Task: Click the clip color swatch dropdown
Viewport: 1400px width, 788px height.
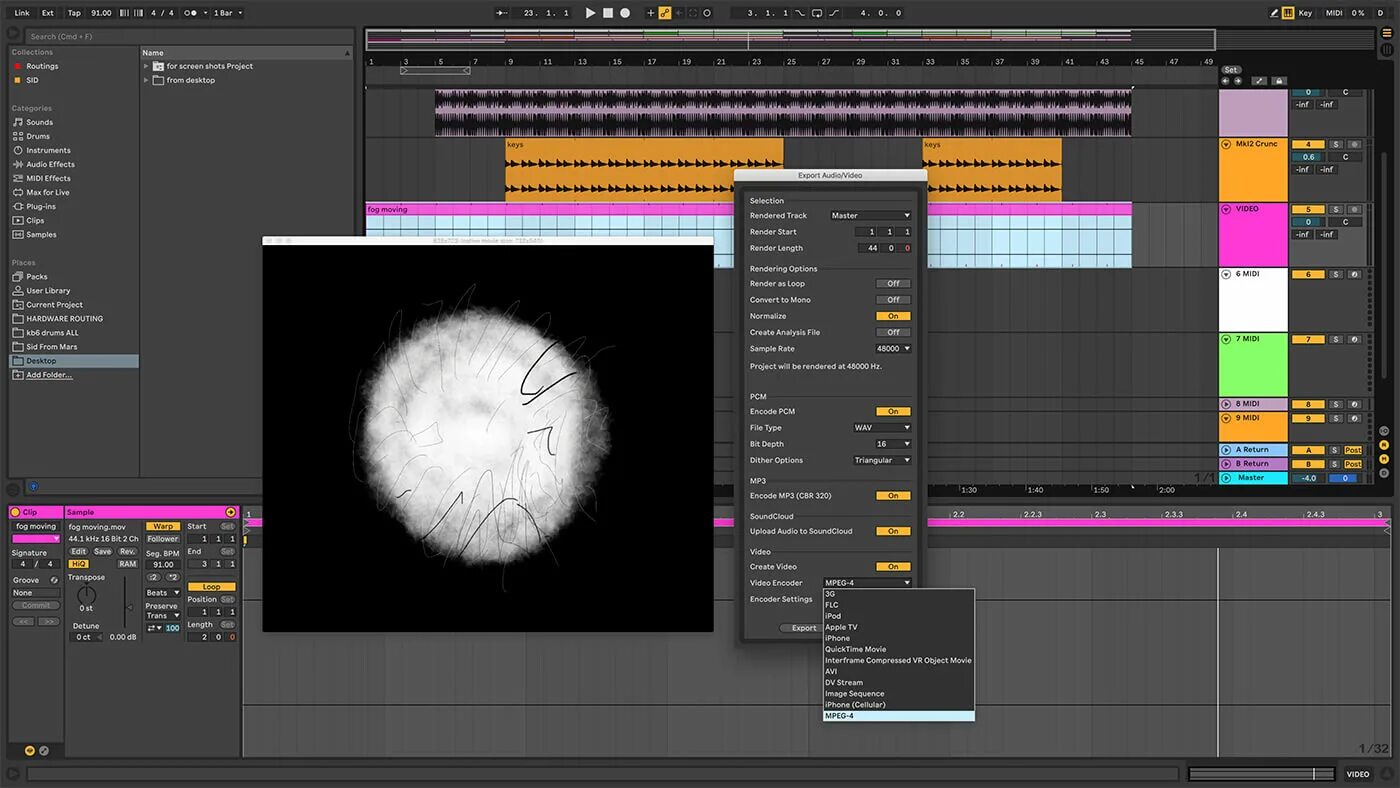Action: (x=35, y=539)
